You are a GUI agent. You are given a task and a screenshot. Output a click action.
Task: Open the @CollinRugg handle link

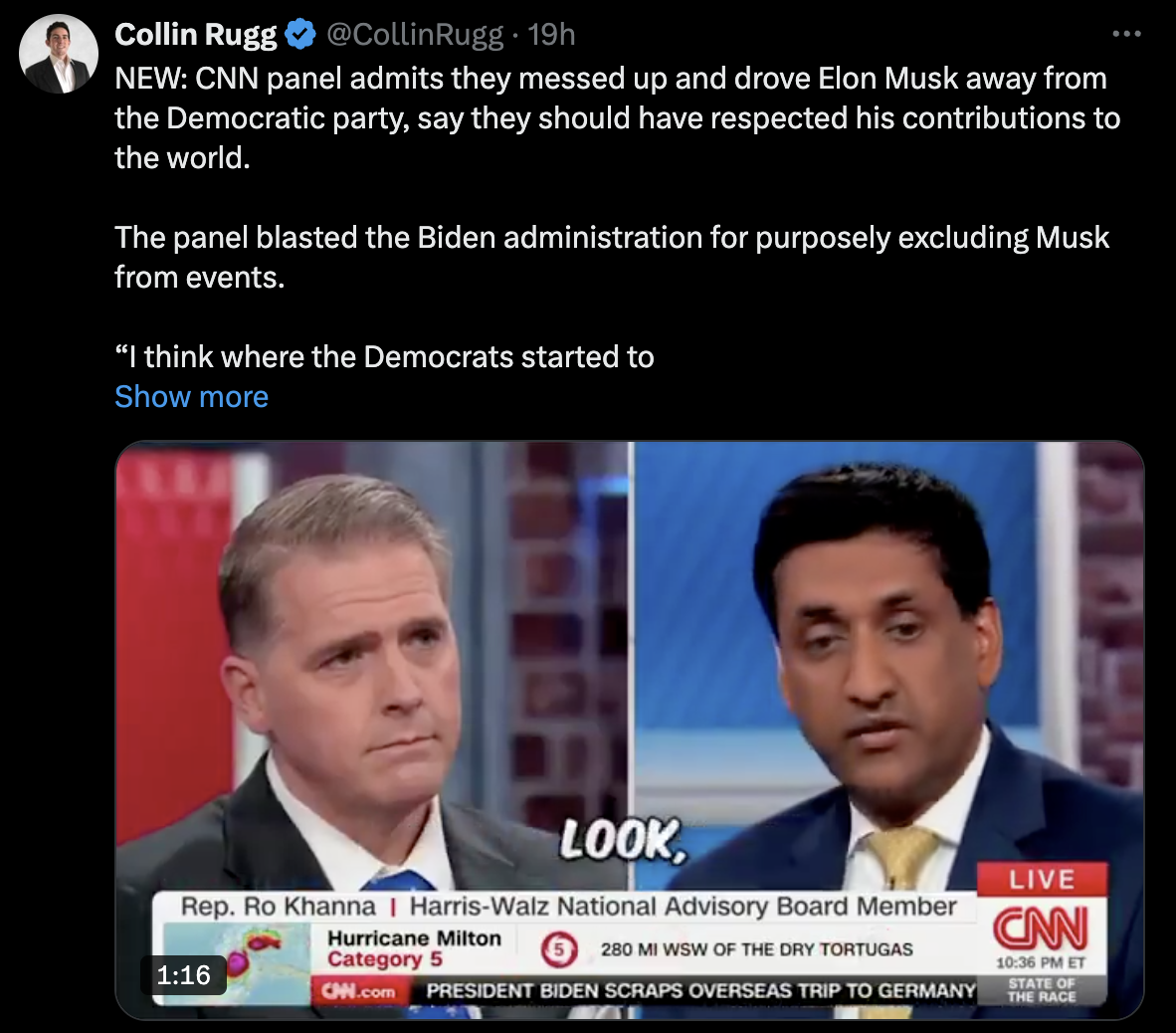point(415,35)
